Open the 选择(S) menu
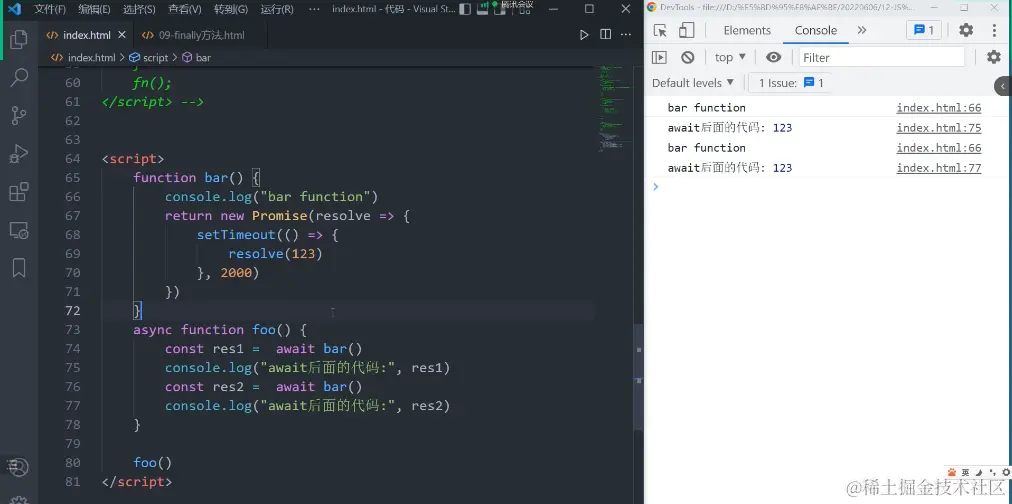This screenshot has height=504, width=1012. [139, 9]
